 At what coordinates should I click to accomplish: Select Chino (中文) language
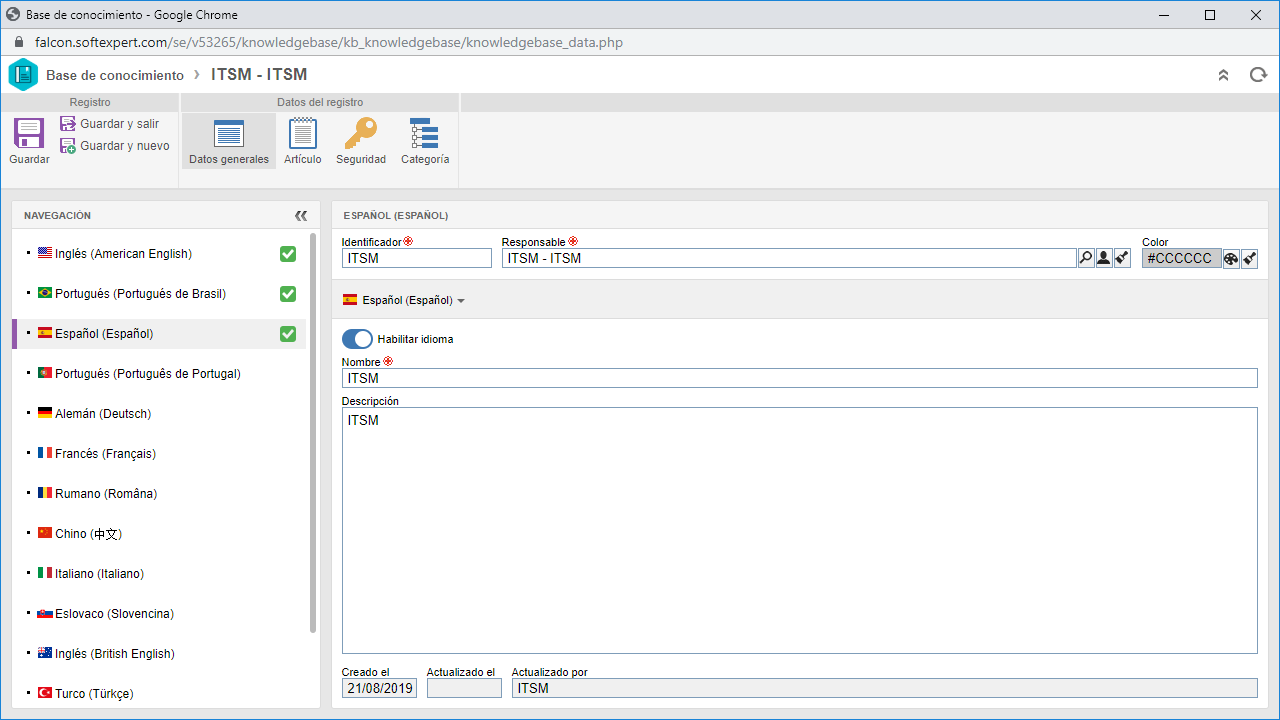point(160,534)
